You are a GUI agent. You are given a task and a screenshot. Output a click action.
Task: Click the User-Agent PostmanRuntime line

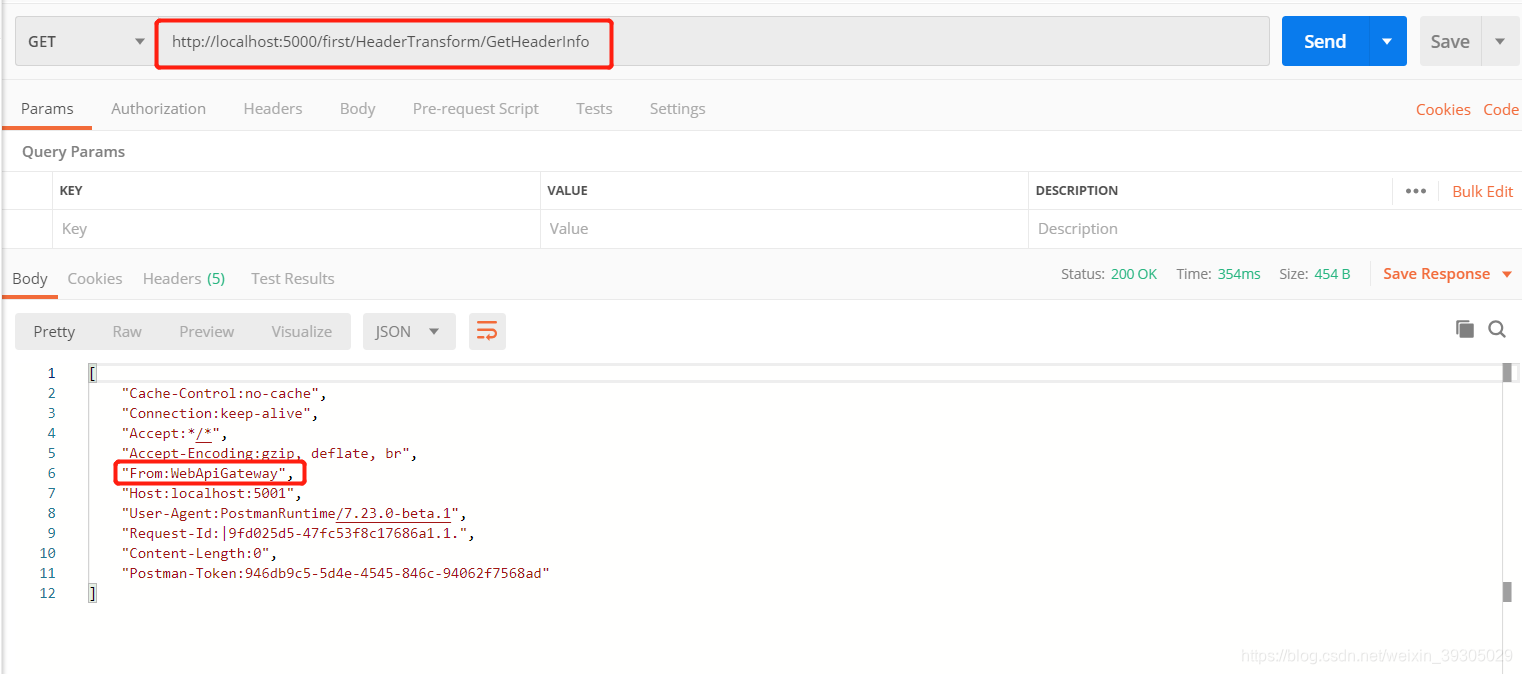point(294,513)
